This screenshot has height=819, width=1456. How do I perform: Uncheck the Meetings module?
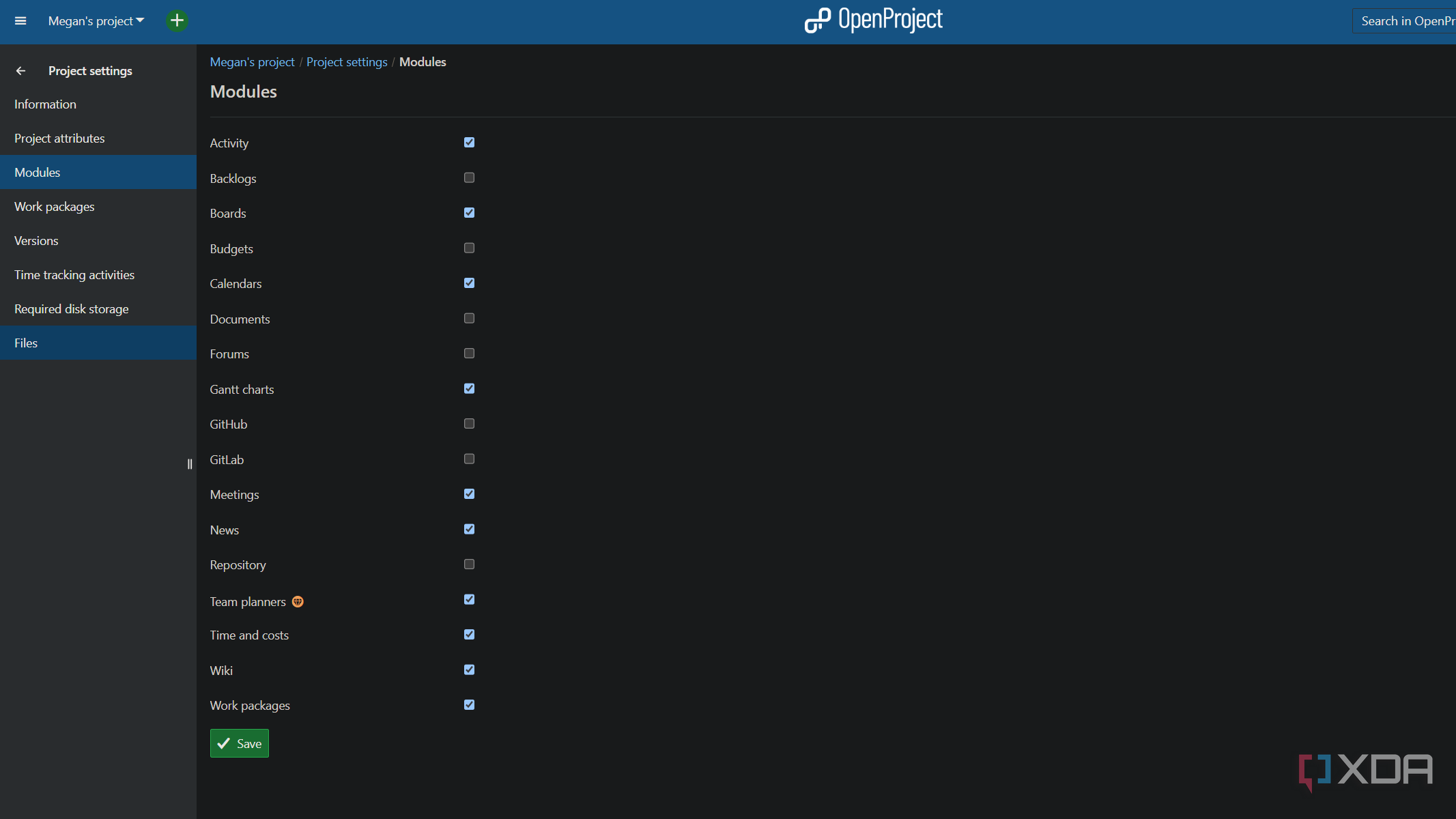coord(469,494)
